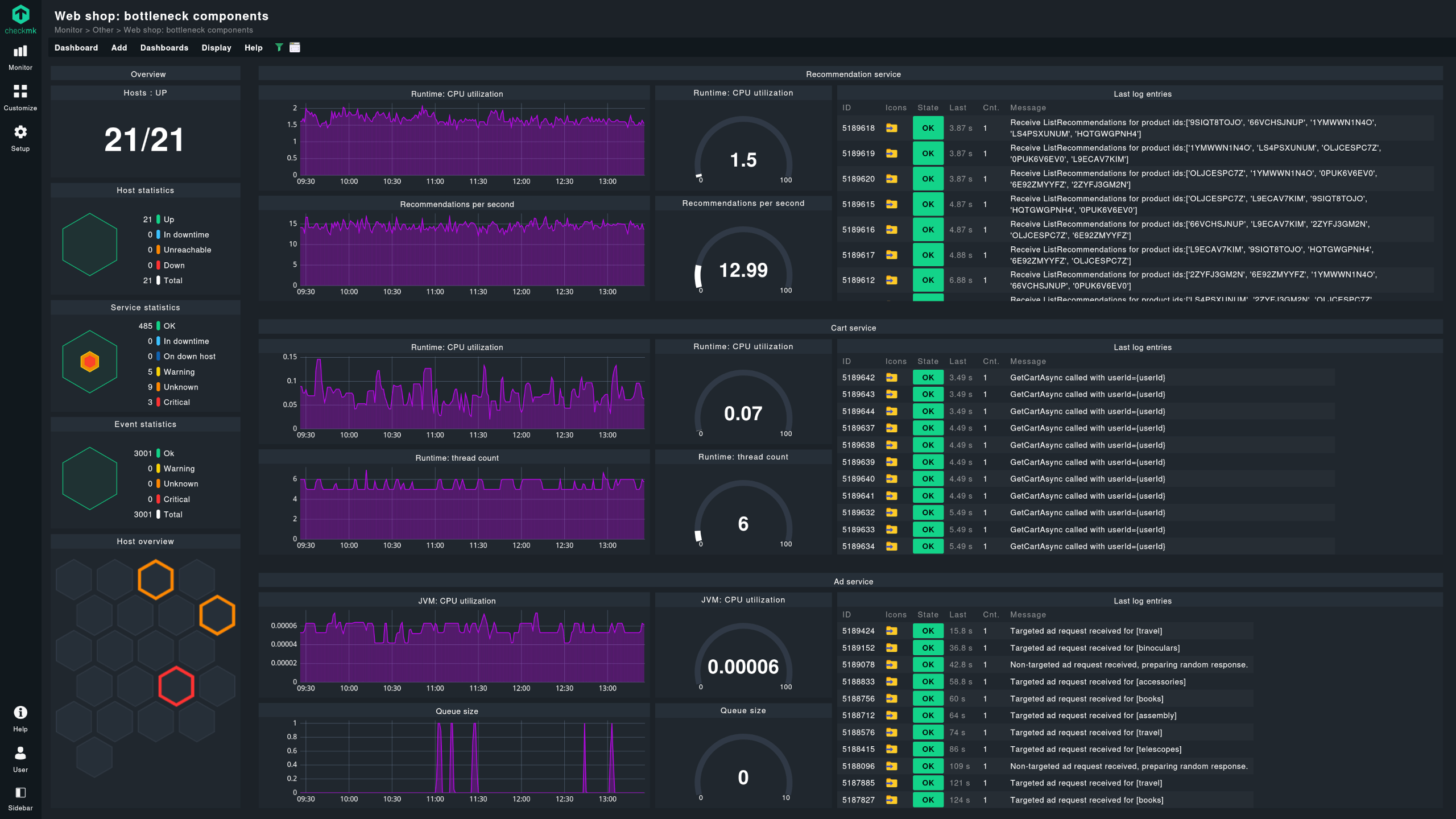The image size is (1456, 819).
Task: Click the icon for event 5189424
Action: point(891,631)
